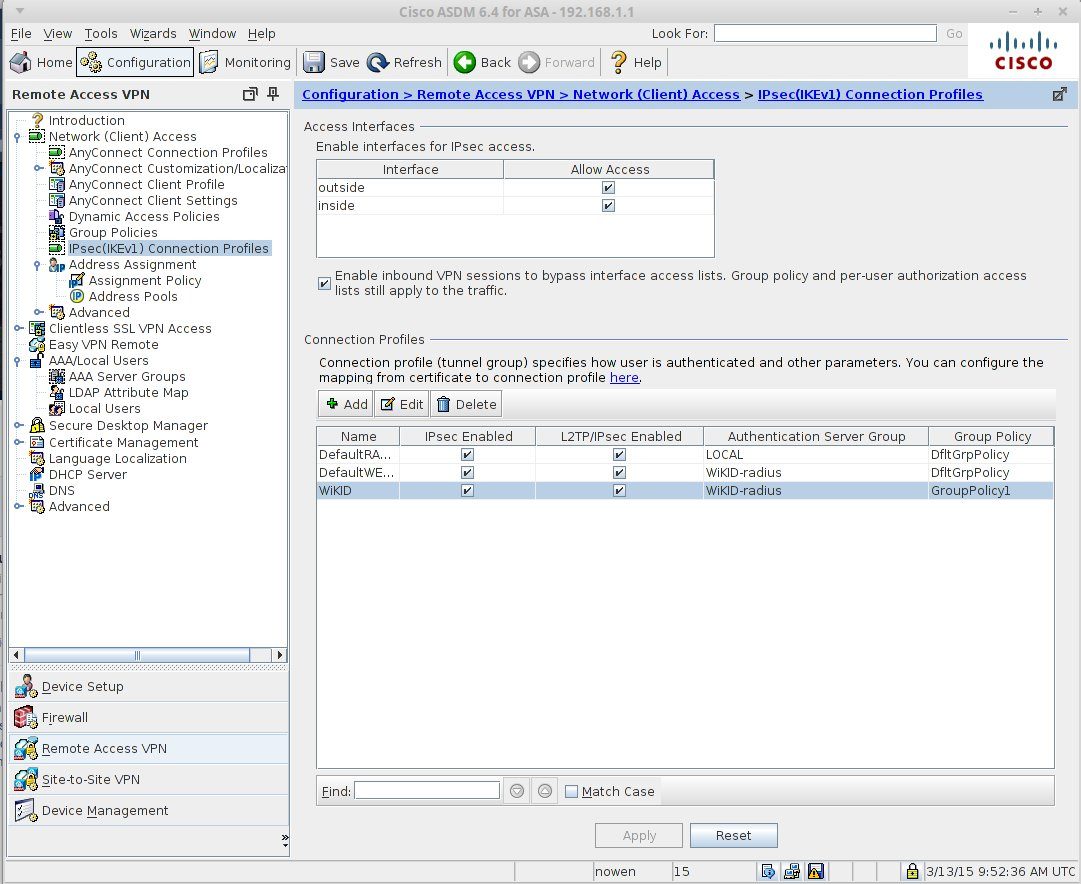Image resolution: width=1081 pixels, height=884 pixels.
Task: Enable Match Case for the Find search
Action: [571, 791]
